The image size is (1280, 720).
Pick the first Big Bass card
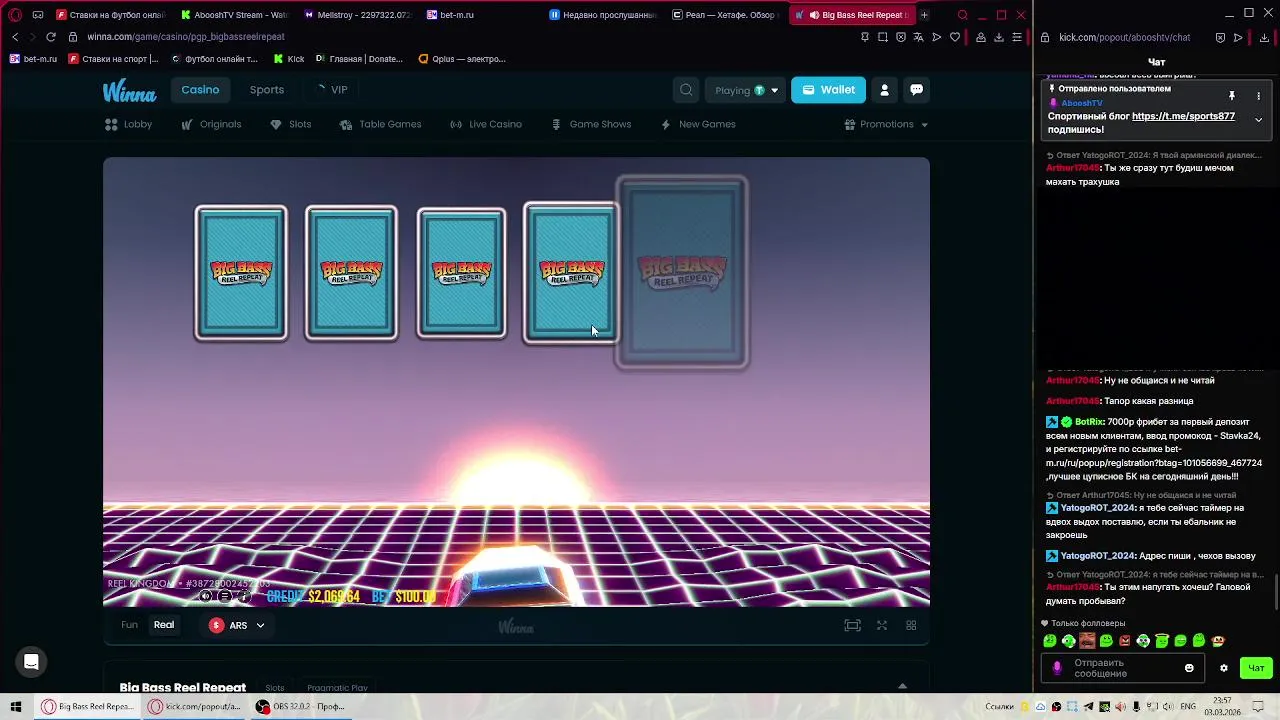(241, 273)
